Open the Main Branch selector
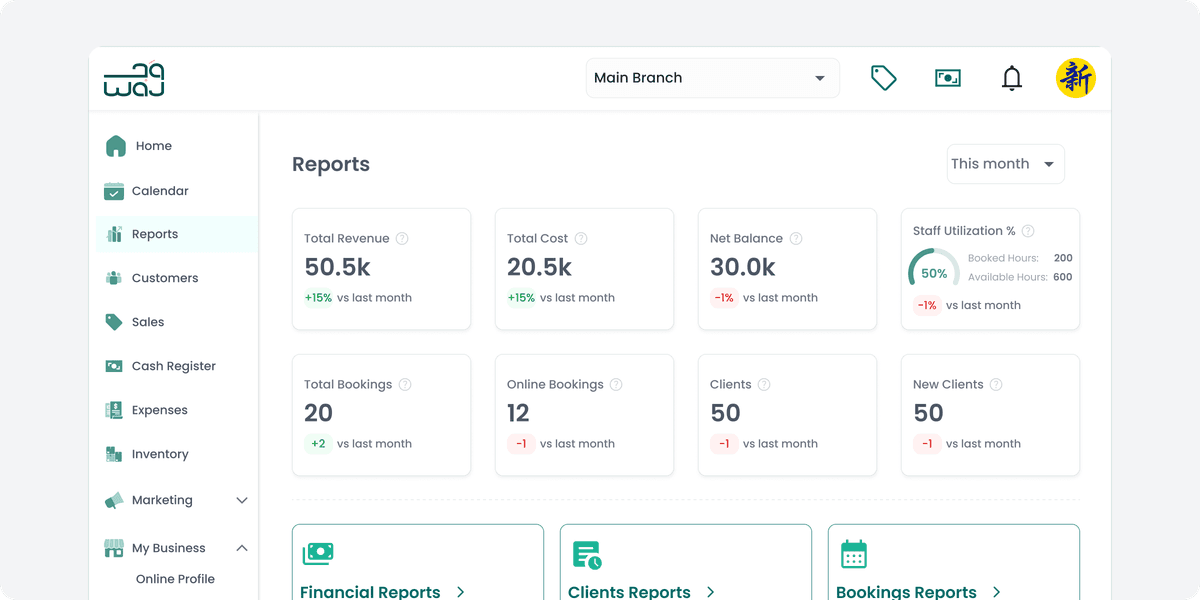This screenshot has height=600, width=1200. pyautogui.click(x=712, y=77)
